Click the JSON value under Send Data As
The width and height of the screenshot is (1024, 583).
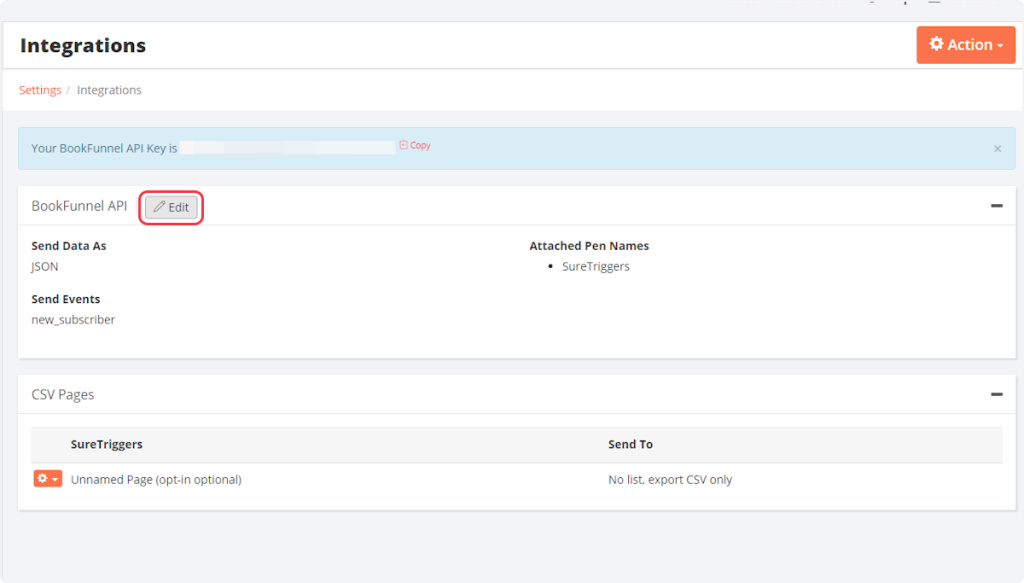45,267
